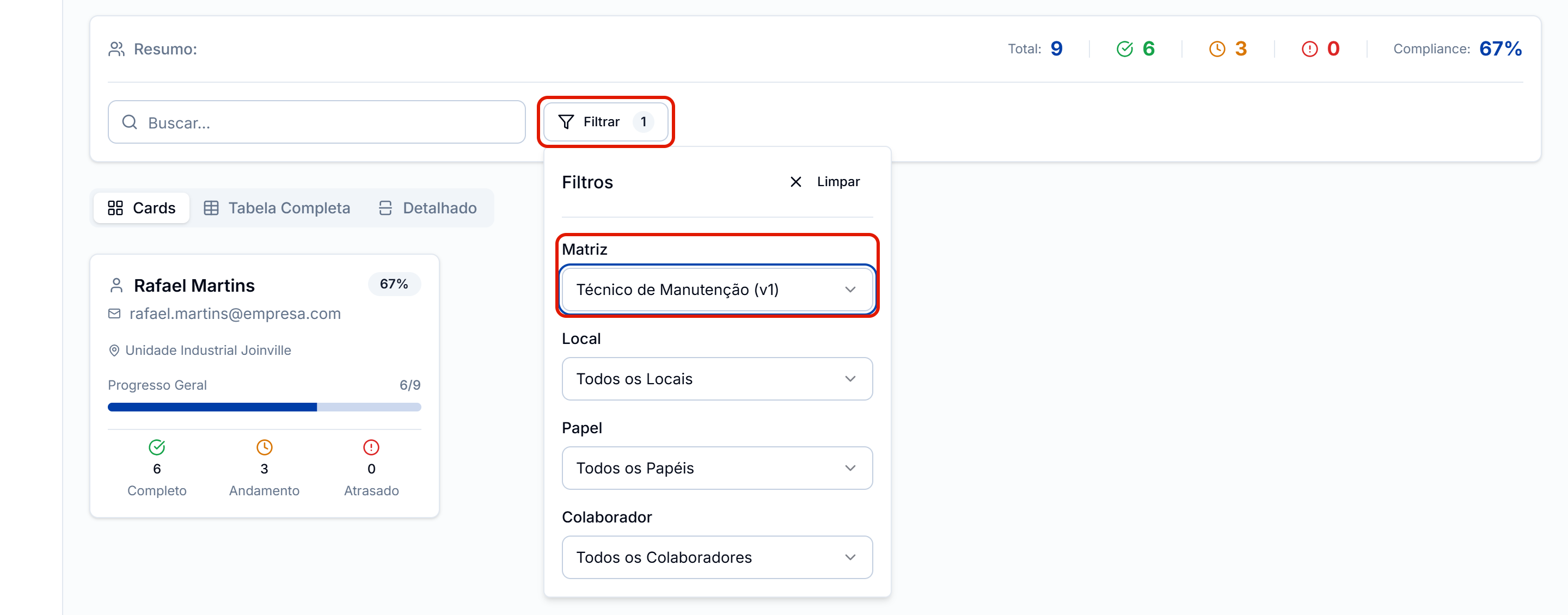Image resolution: width=1568 pixels, height=615 pixels.
Task: Switch to Tabela Completa view tab
Action: click(277, 208)
